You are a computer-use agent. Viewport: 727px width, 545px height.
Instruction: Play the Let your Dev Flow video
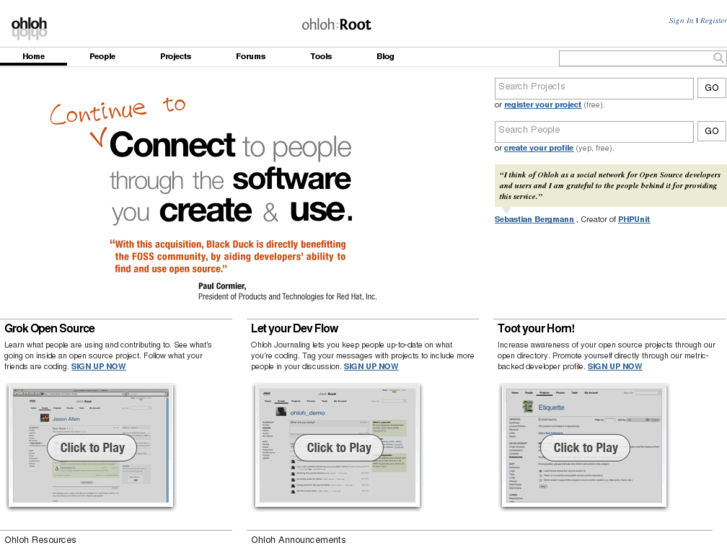click(x=338, y=448)
